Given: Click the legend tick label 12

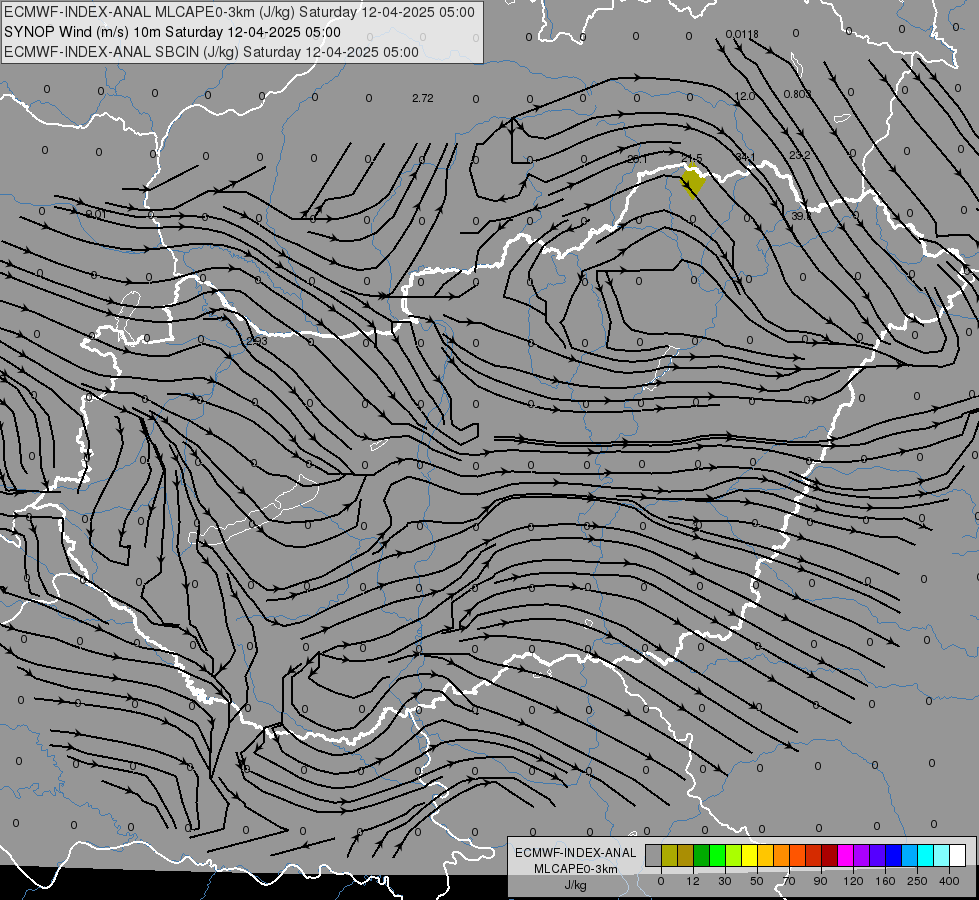Looking at the screenshot, I should pyautogui.click(x=693, y=881).
